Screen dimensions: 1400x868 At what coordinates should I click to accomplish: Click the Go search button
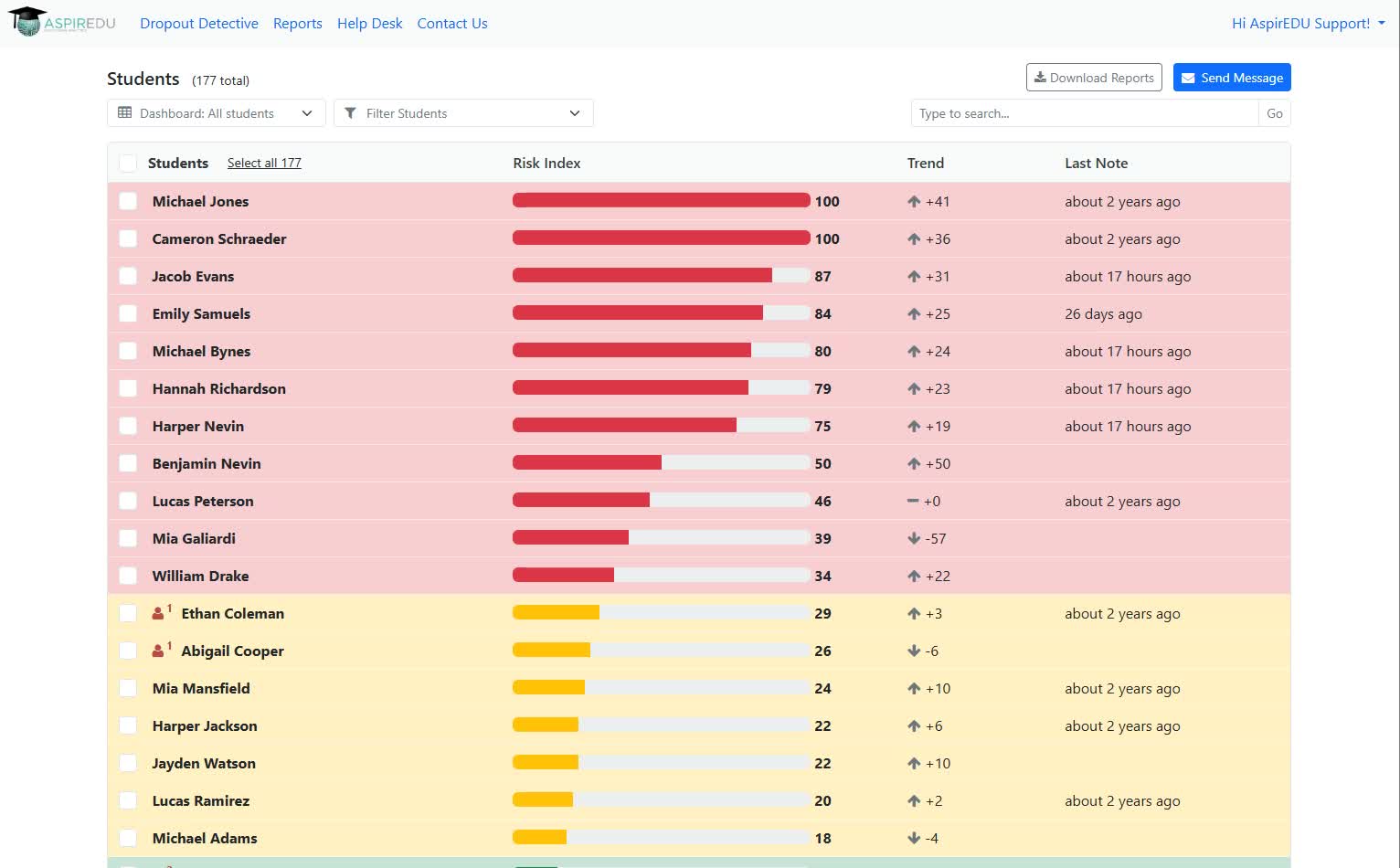point(1275,113)
